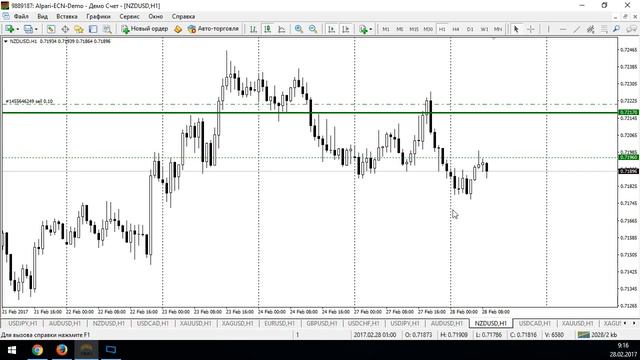Toggle the Navigator panel icon
Viewport: 640px width, 360px height.
[x=79, y=29]
